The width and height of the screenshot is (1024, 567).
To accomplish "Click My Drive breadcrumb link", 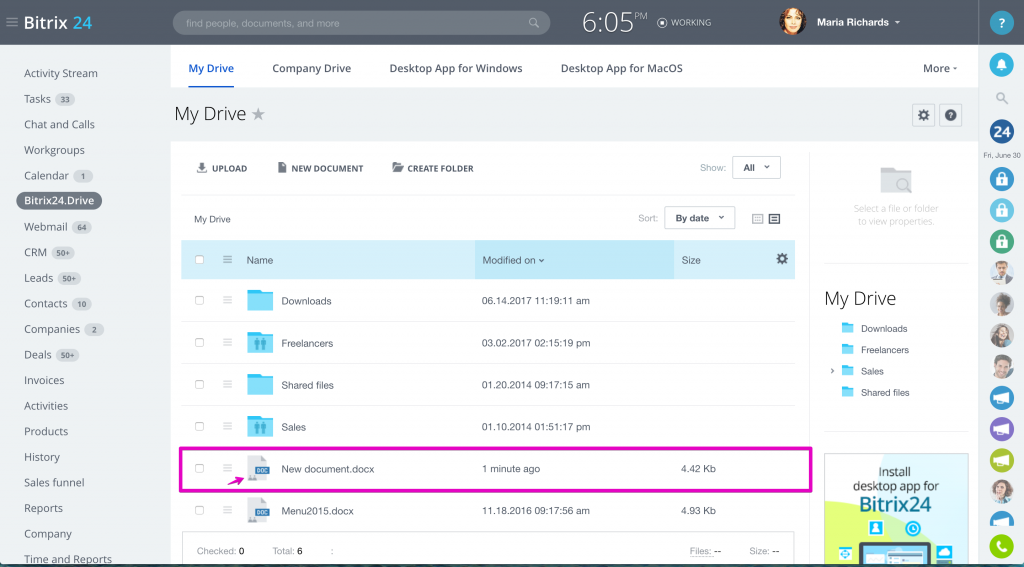I will [212, 219].
